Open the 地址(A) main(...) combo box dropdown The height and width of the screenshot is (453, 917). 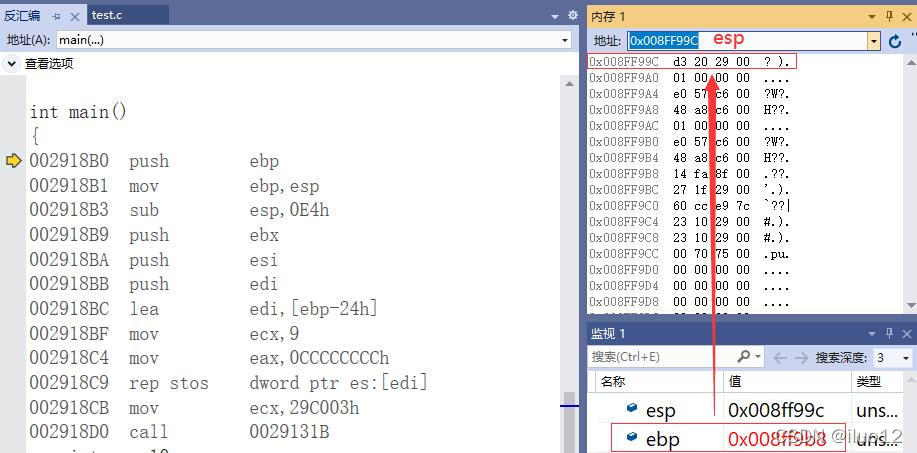pyautogui.click(x=565, y=40)
